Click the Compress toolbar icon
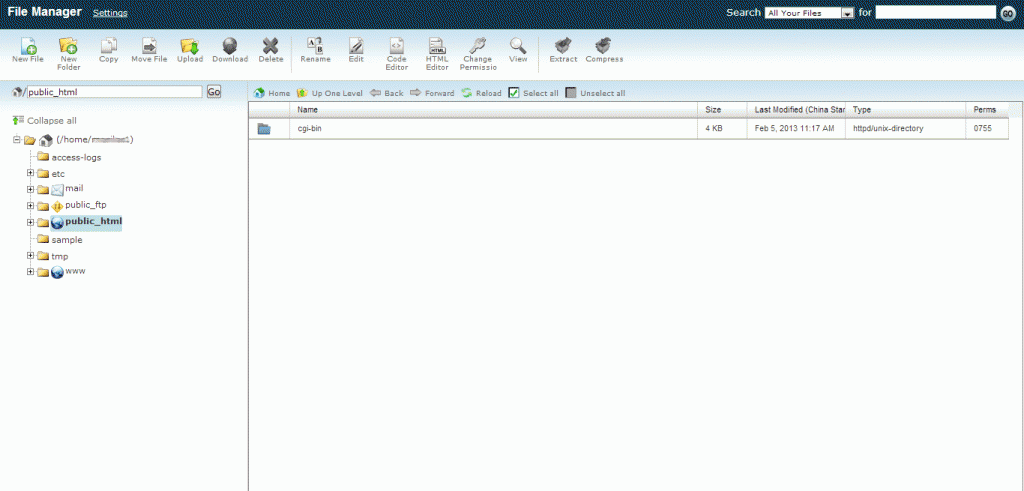The width and height of the screenshot is (1024, 491). click(604, 46)
